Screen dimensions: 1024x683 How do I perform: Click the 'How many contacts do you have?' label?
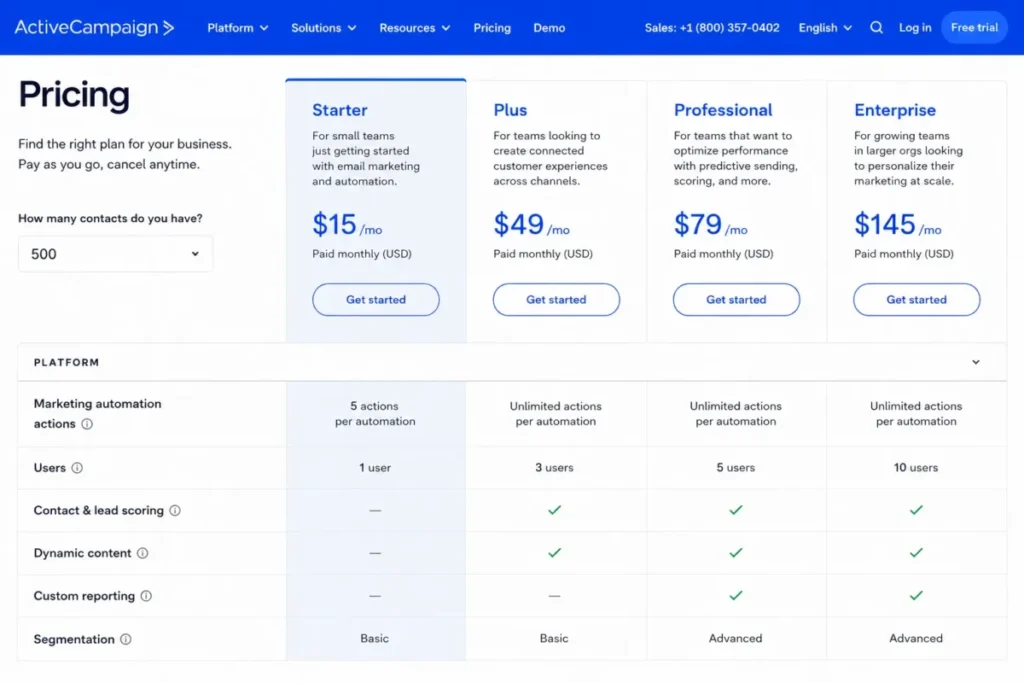tap(110, 218)
